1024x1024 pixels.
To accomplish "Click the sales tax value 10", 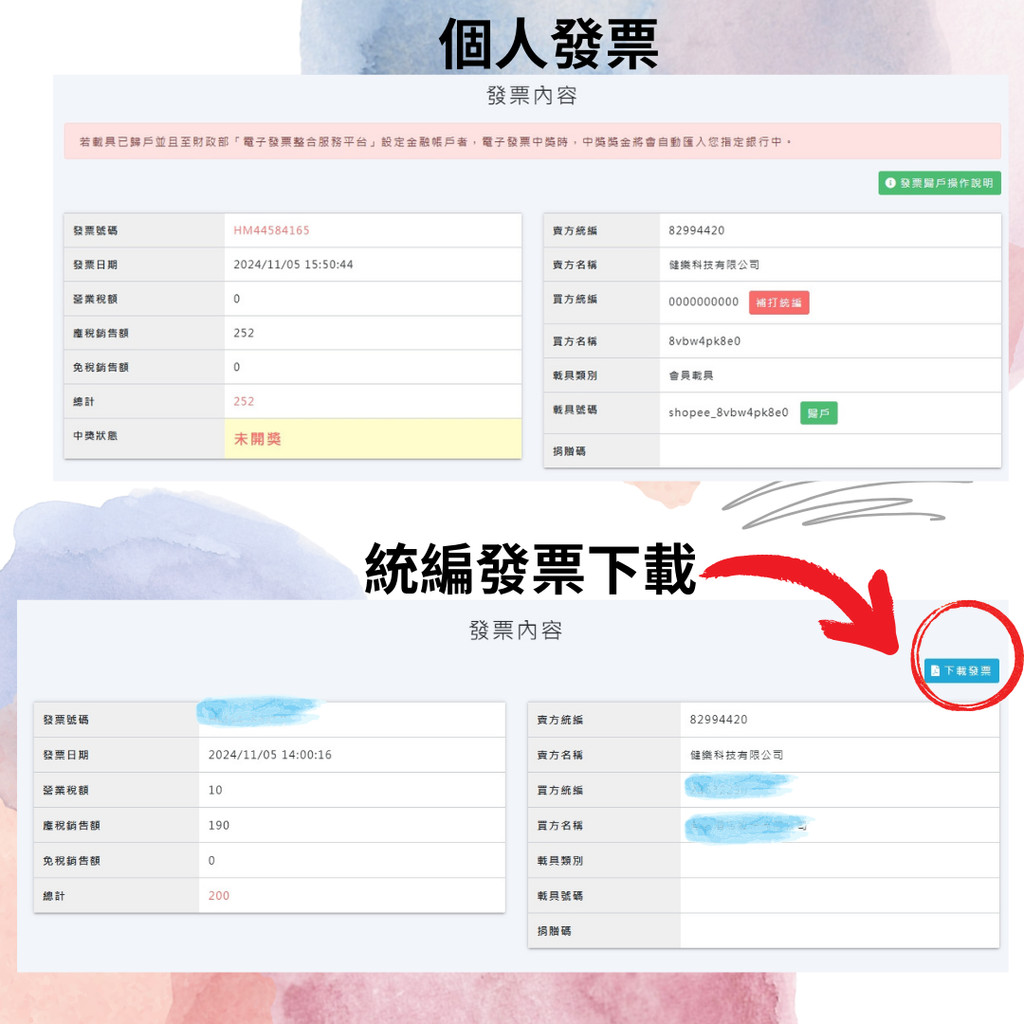I will click(215, 791).
